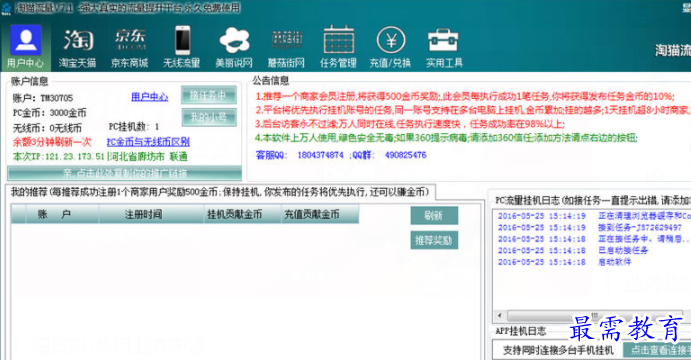
Task: Click the app logo in title bar
Action: point(6,8)
